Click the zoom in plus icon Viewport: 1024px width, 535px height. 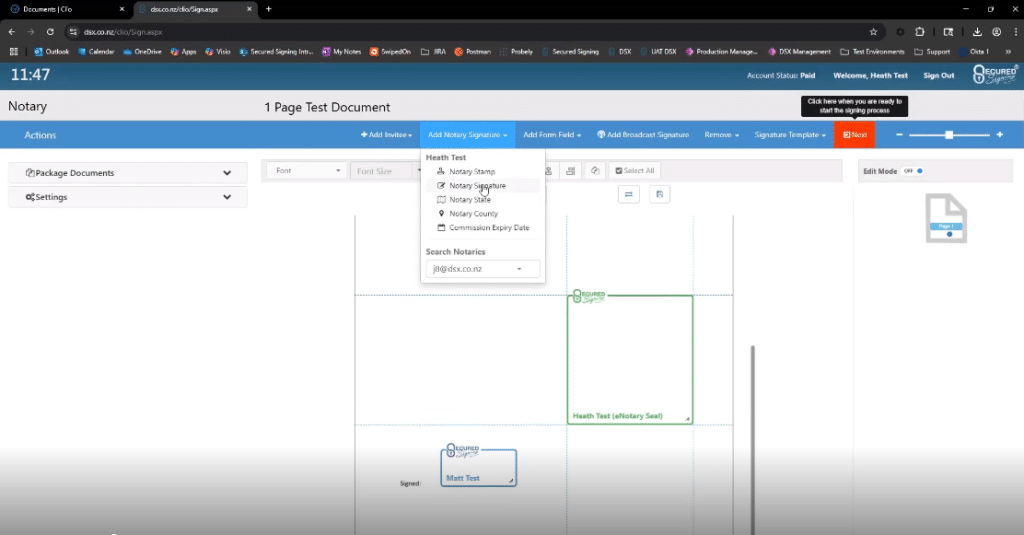(999, 135)
